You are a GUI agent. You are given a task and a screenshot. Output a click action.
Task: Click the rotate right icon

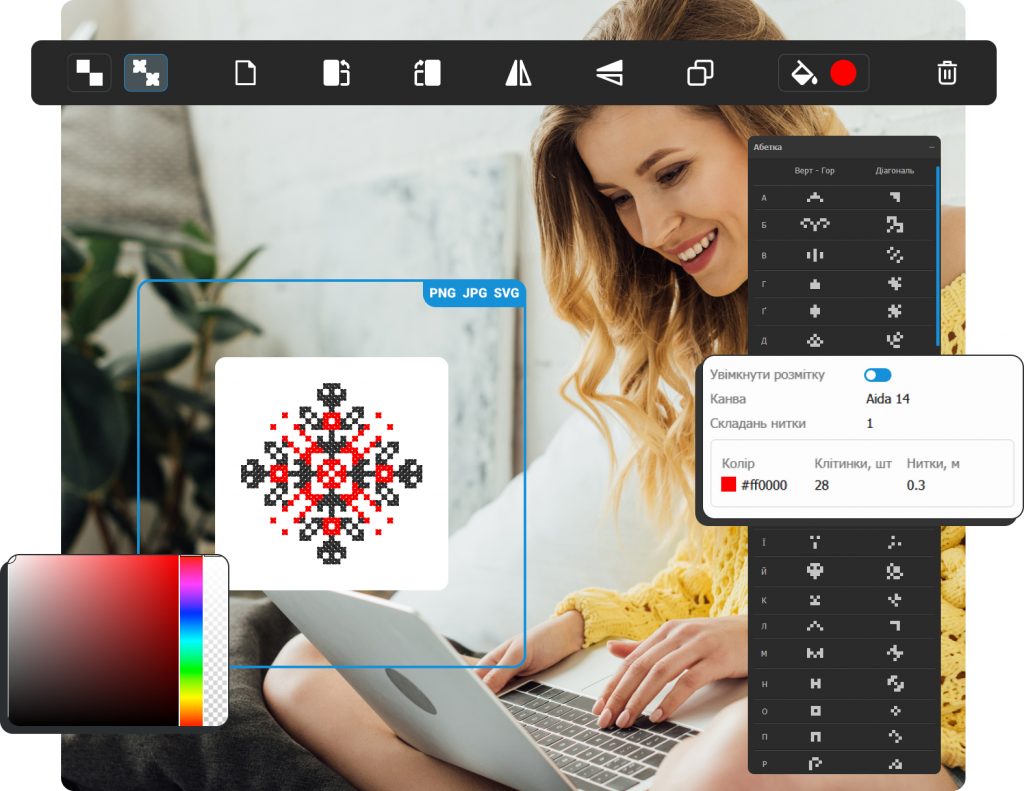336,73
